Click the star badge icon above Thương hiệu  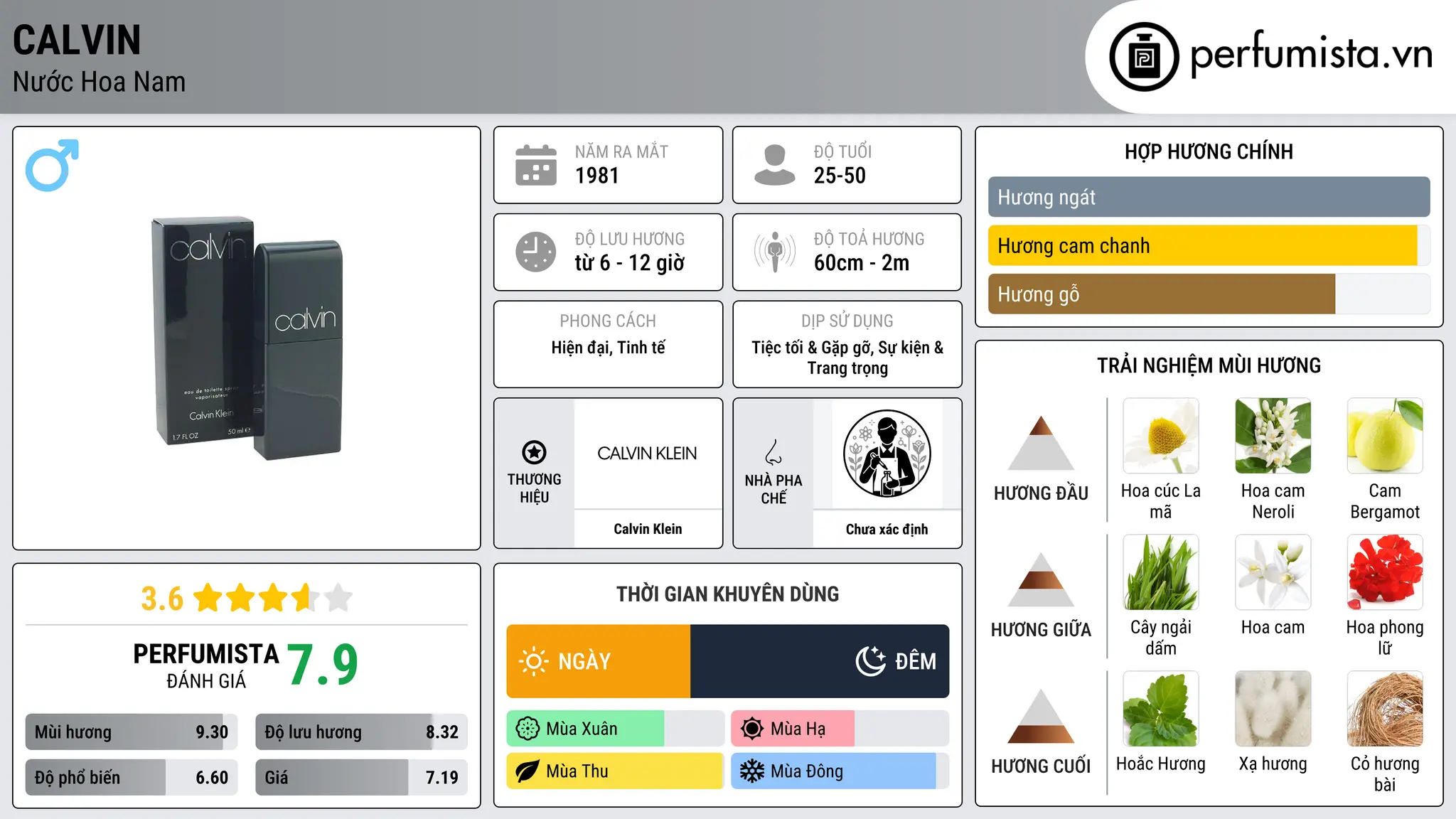point(534,452)
